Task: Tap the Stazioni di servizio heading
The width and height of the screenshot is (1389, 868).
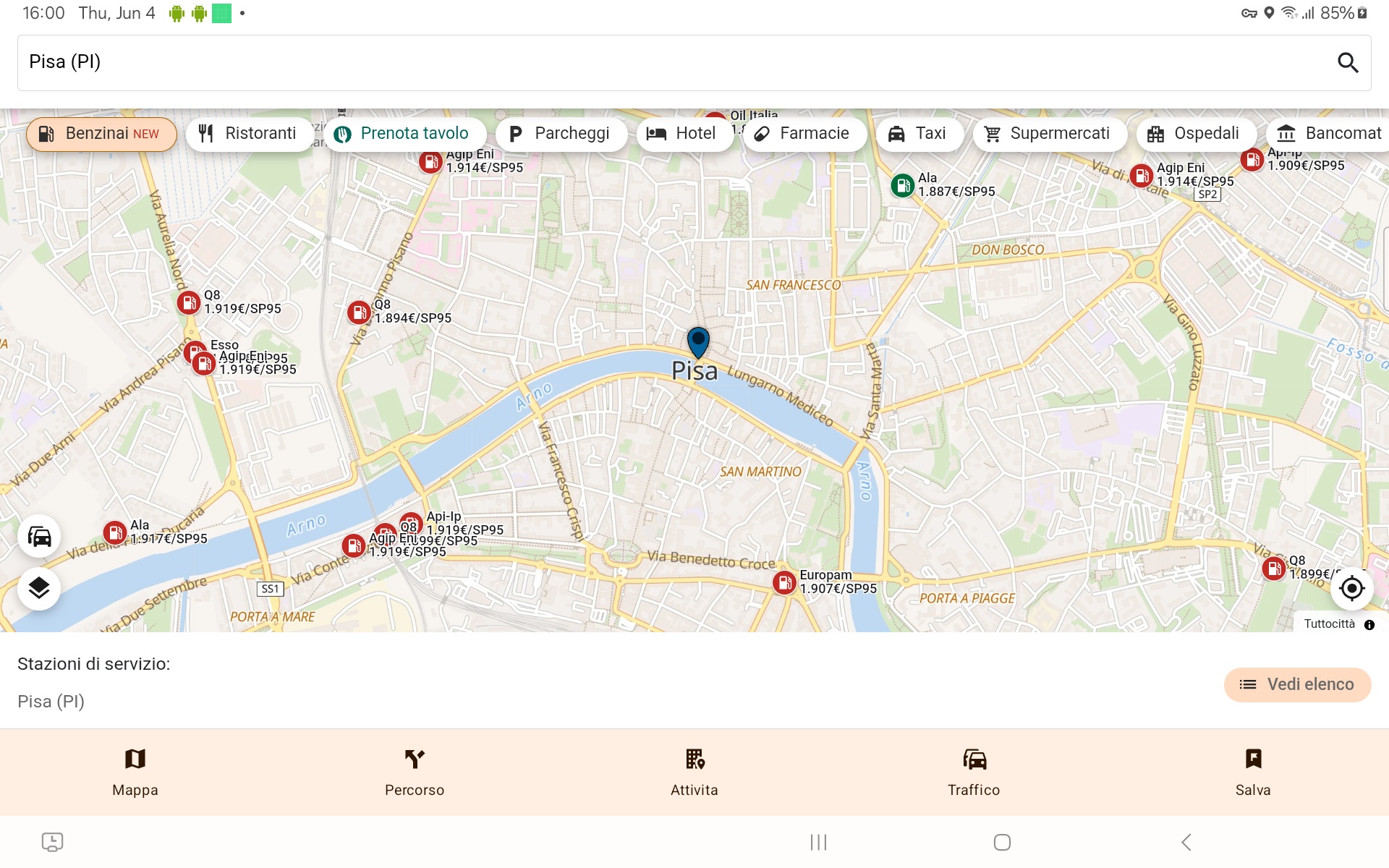Action: [94, 664]
